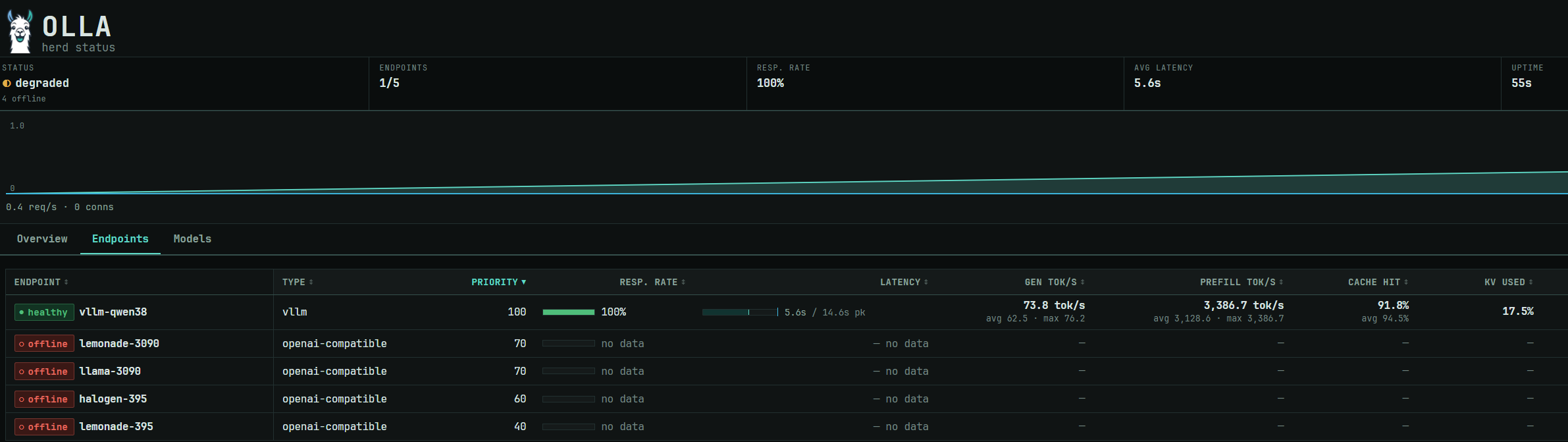Screen dimensions: 1568x442
Task: Click the offline badge for halogen-395
Action: tap(44, 399)
